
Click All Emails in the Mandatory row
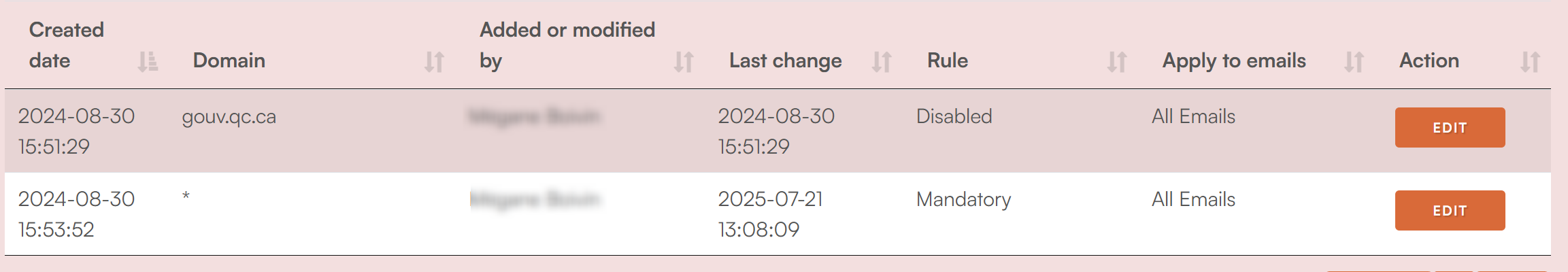[1193, 199]
